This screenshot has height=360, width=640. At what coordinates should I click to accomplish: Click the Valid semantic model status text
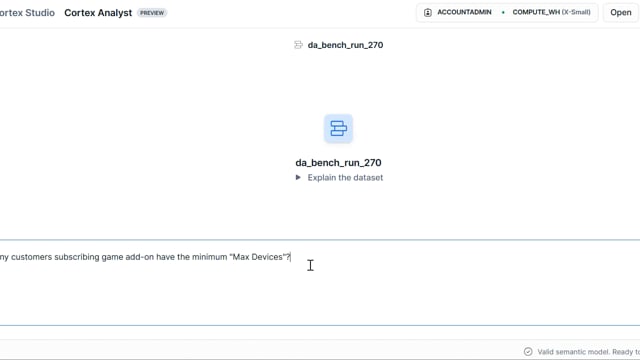[588, 351]
